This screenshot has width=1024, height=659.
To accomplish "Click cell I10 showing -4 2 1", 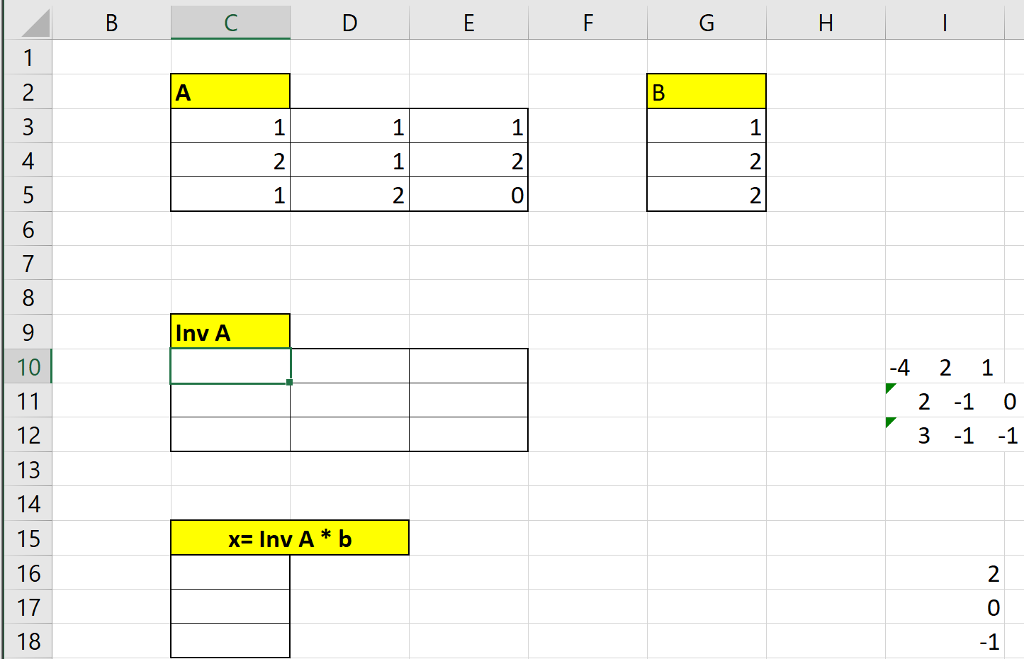I will [x=944, y=367].
